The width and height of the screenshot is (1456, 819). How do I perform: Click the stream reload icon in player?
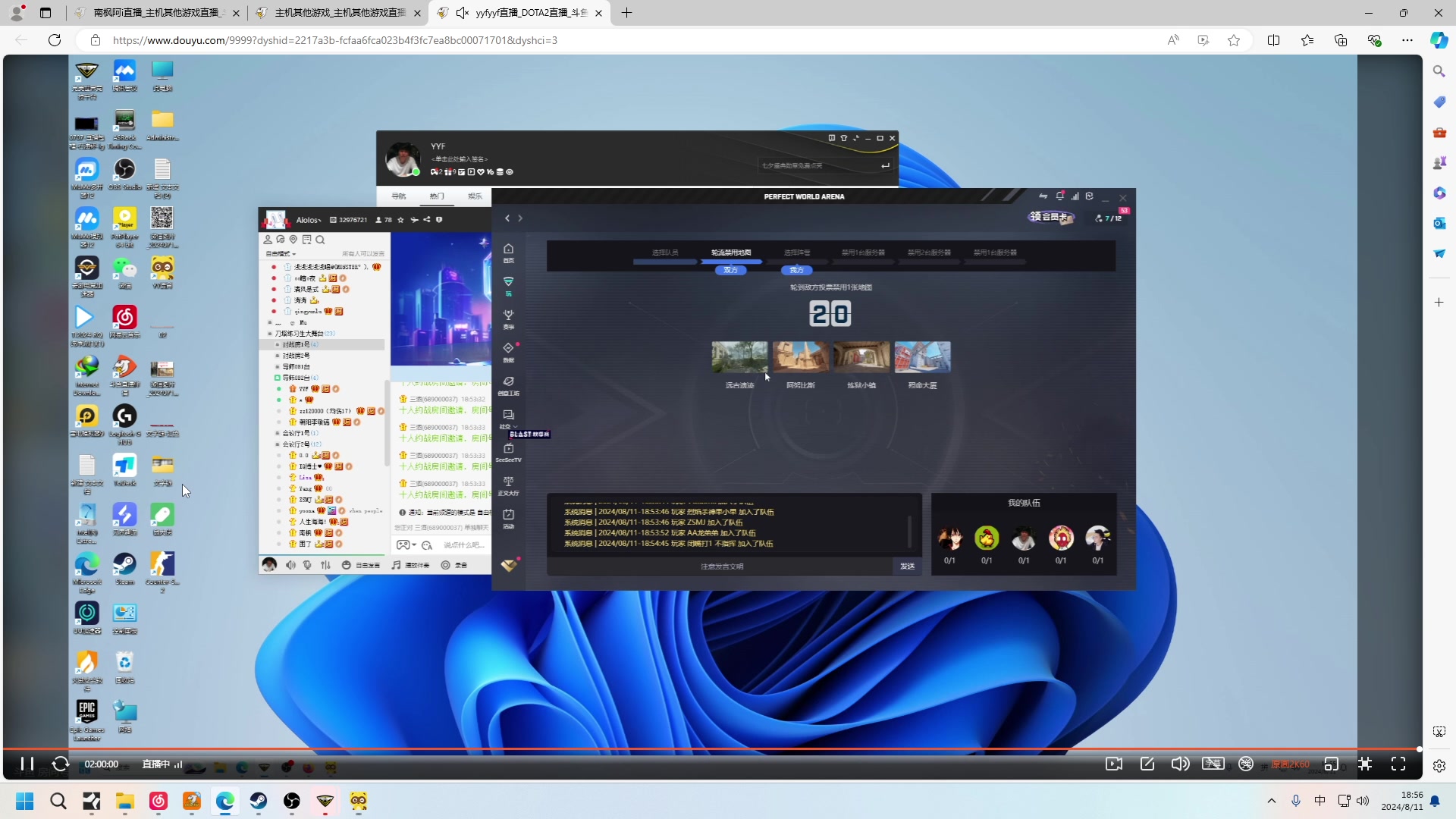tap(61, 764)
